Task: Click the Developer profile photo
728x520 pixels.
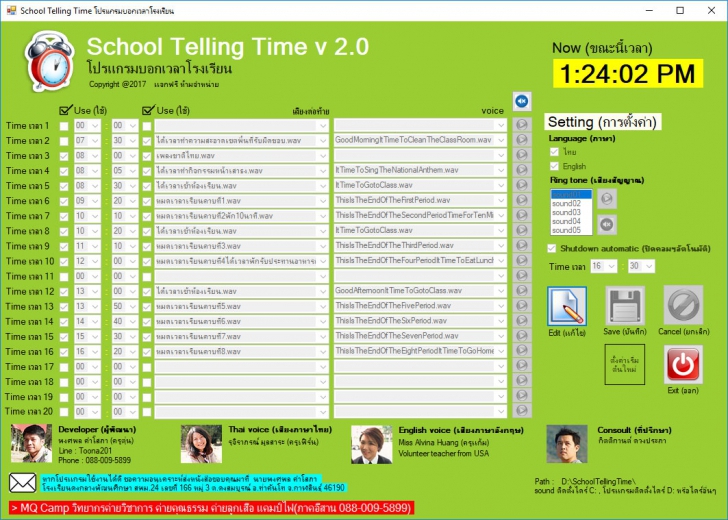Action: tap(32, 443)
